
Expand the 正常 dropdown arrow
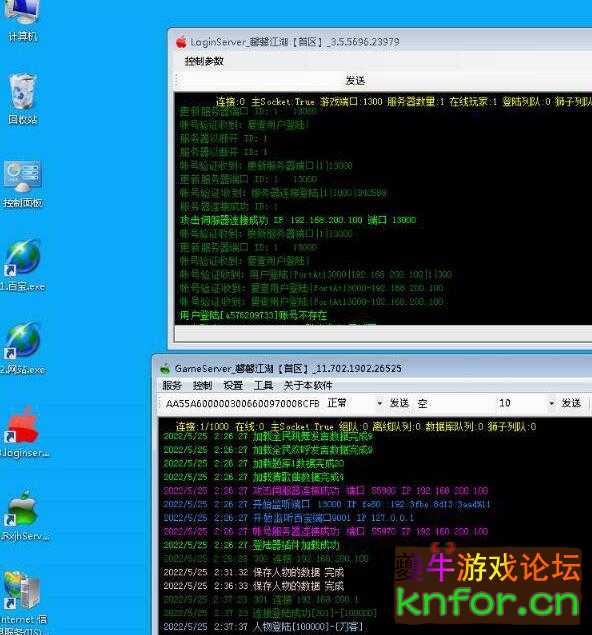tap(379, 403)
